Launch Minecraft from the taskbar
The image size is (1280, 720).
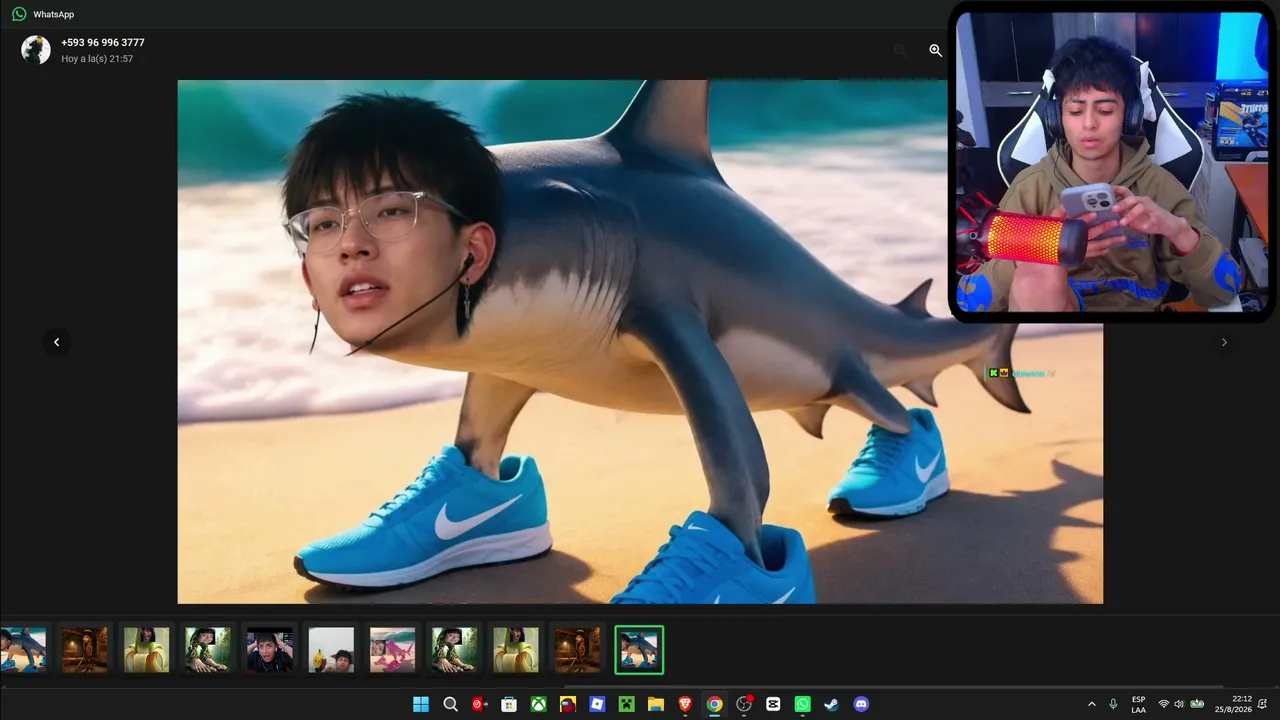pyautogui.click(x=626, y=704)
